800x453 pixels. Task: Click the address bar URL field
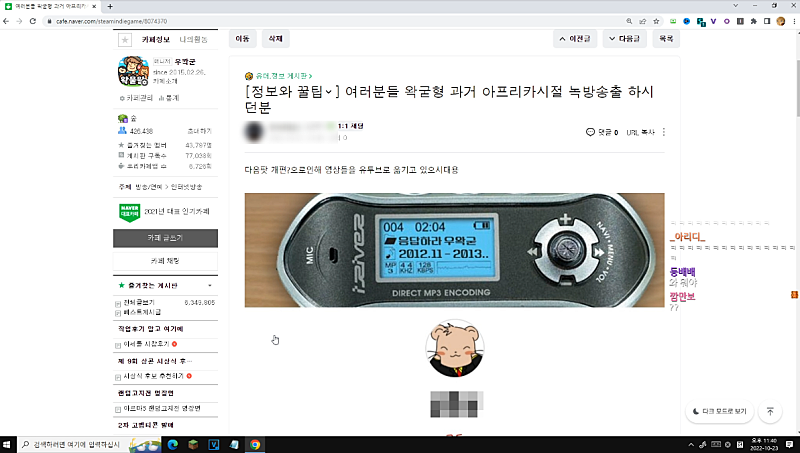[x=332, y=21]
